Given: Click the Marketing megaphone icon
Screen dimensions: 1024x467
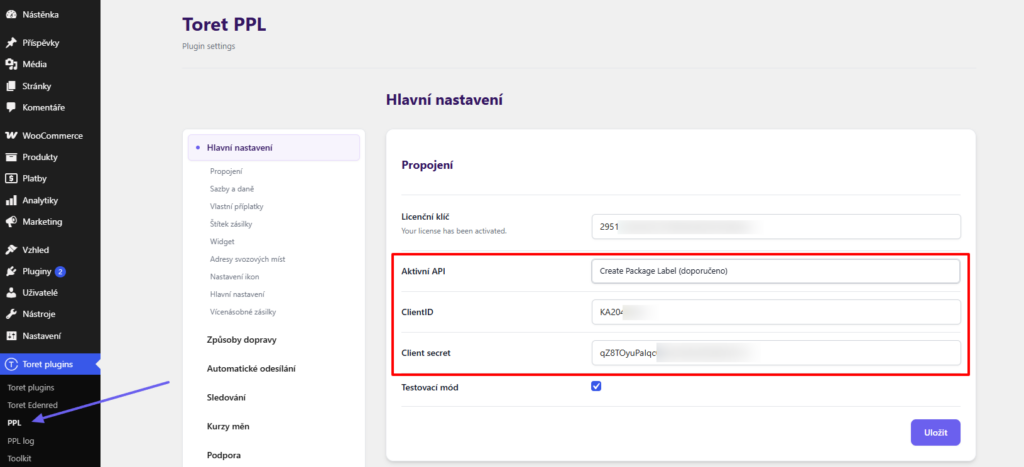Looking at the screenshot, I should point(10,221).
